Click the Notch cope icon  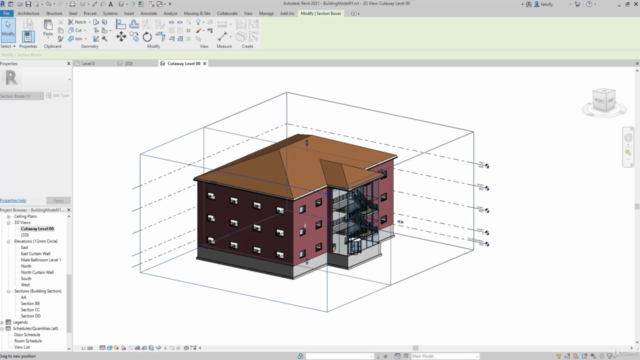click(x=71, y=22)
